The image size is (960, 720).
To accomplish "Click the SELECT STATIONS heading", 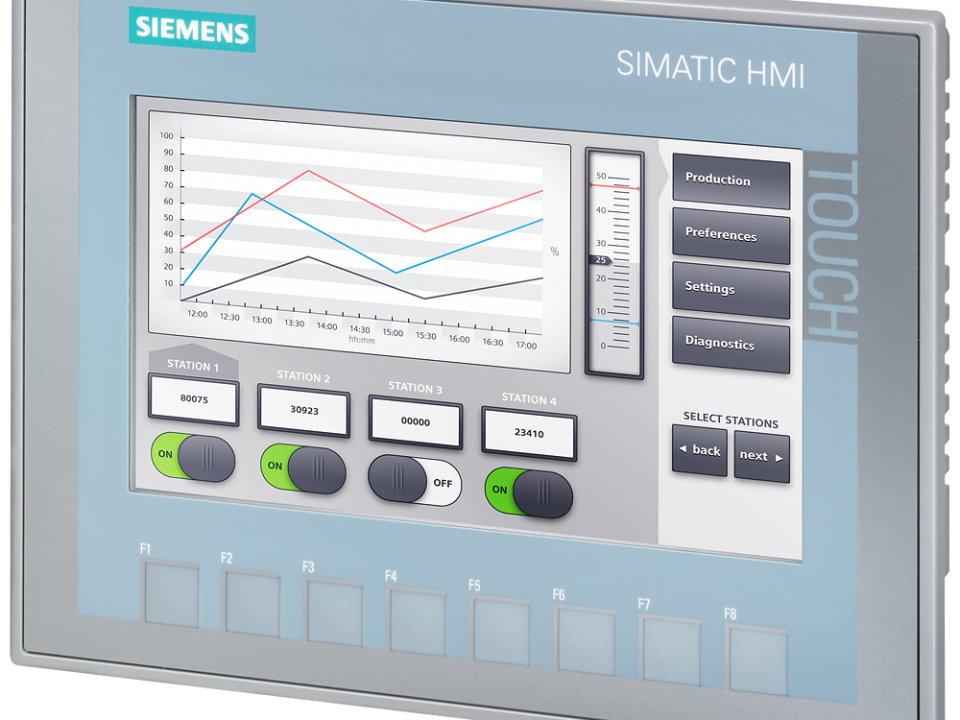I will point(731,420).
